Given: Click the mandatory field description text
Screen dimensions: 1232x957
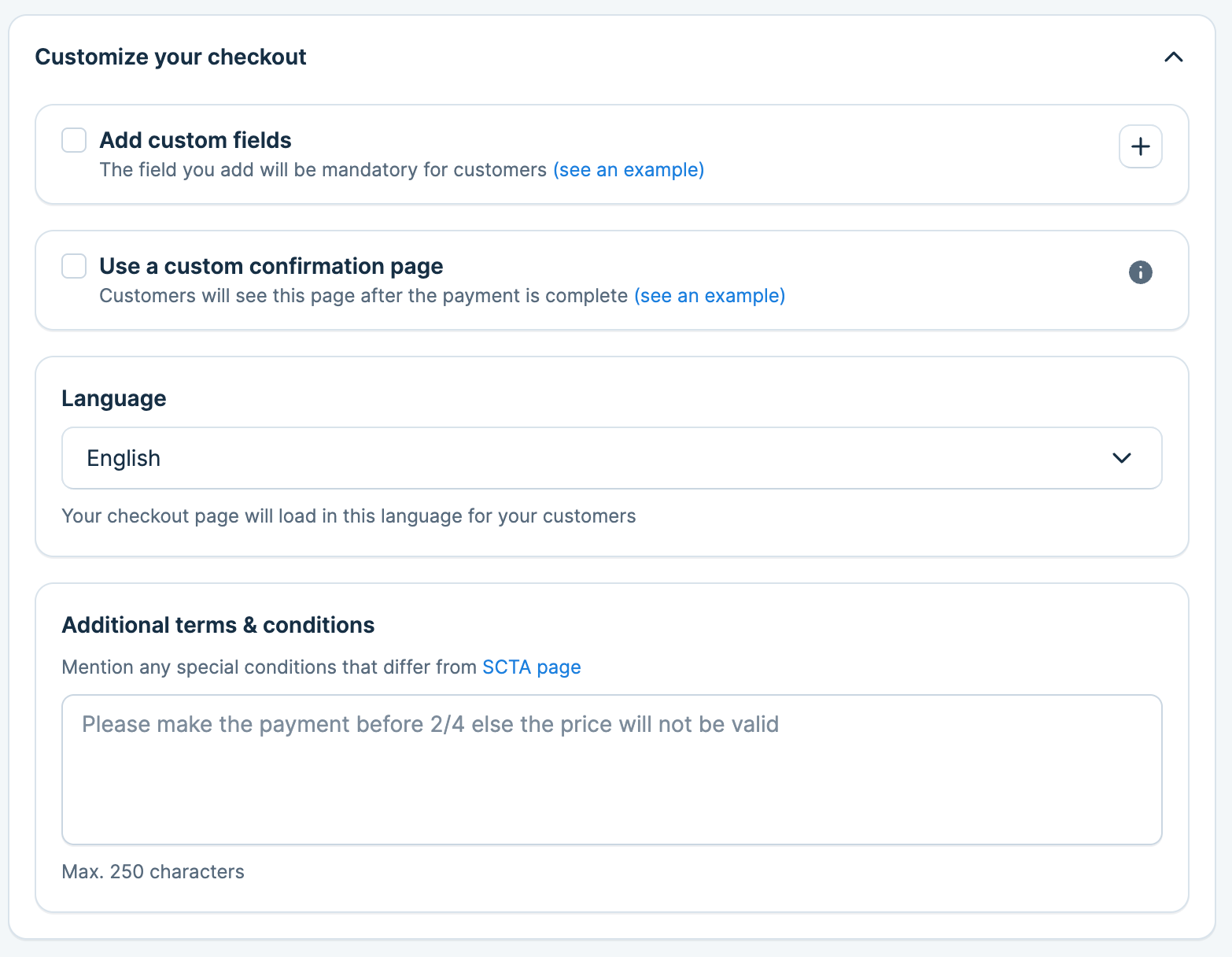Looking at the screenshot, I should coord(323,170).
